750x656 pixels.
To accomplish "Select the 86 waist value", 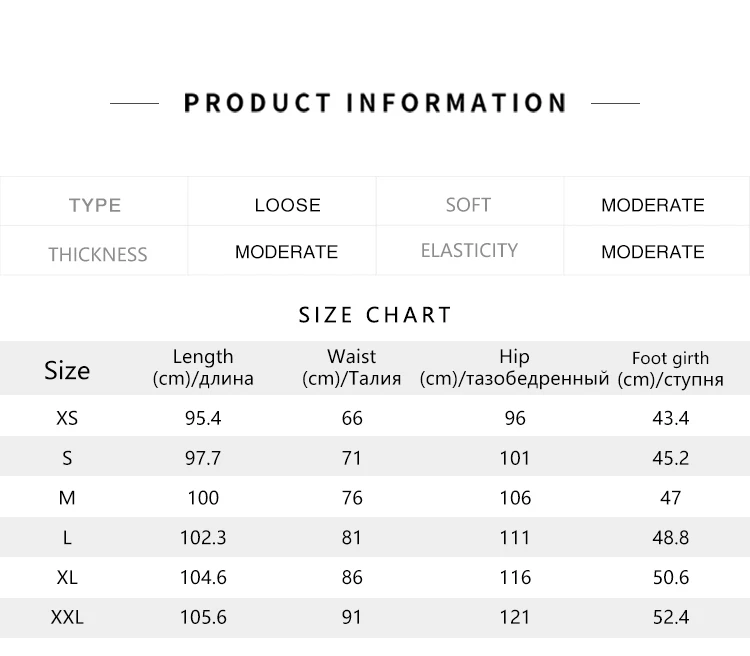I will pyautogui.click(x=352, y=578).
